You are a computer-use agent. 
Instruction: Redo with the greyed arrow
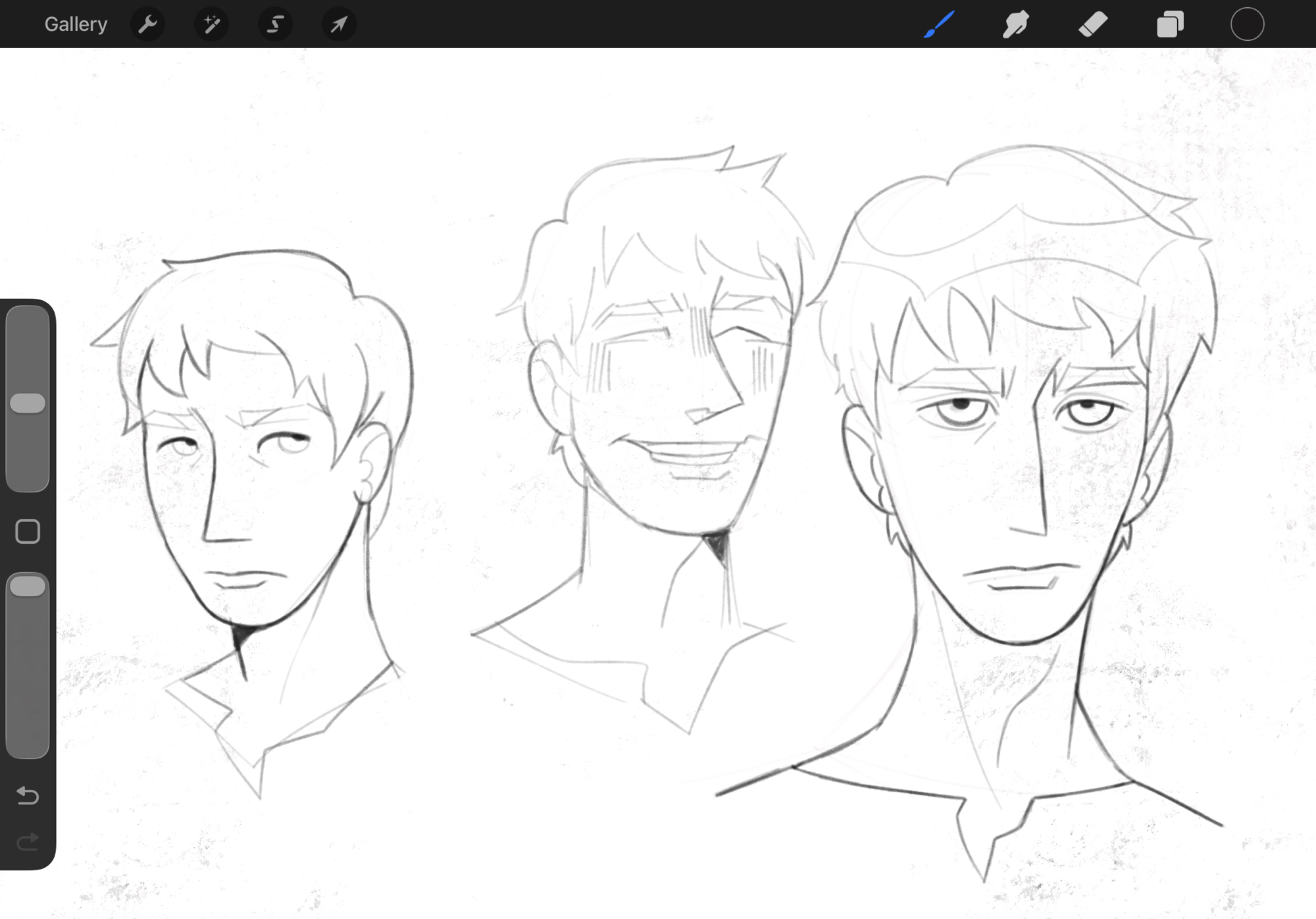(x=28, y=841)
